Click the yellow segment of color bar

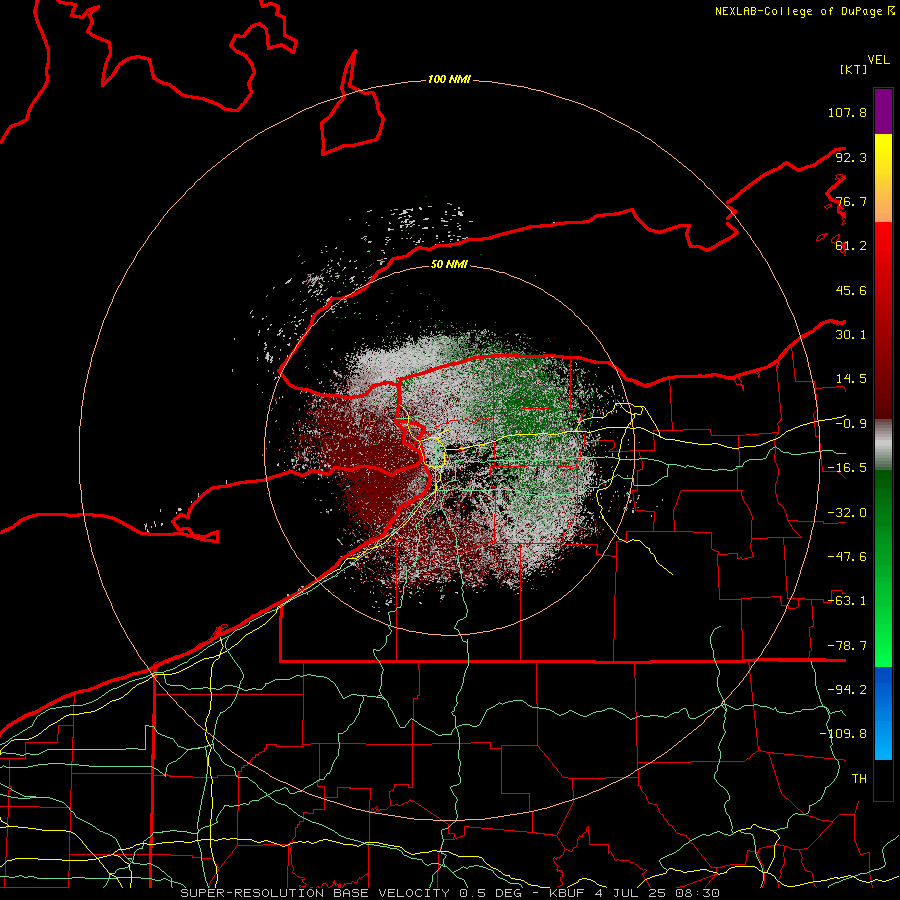[x=883, y=178]
